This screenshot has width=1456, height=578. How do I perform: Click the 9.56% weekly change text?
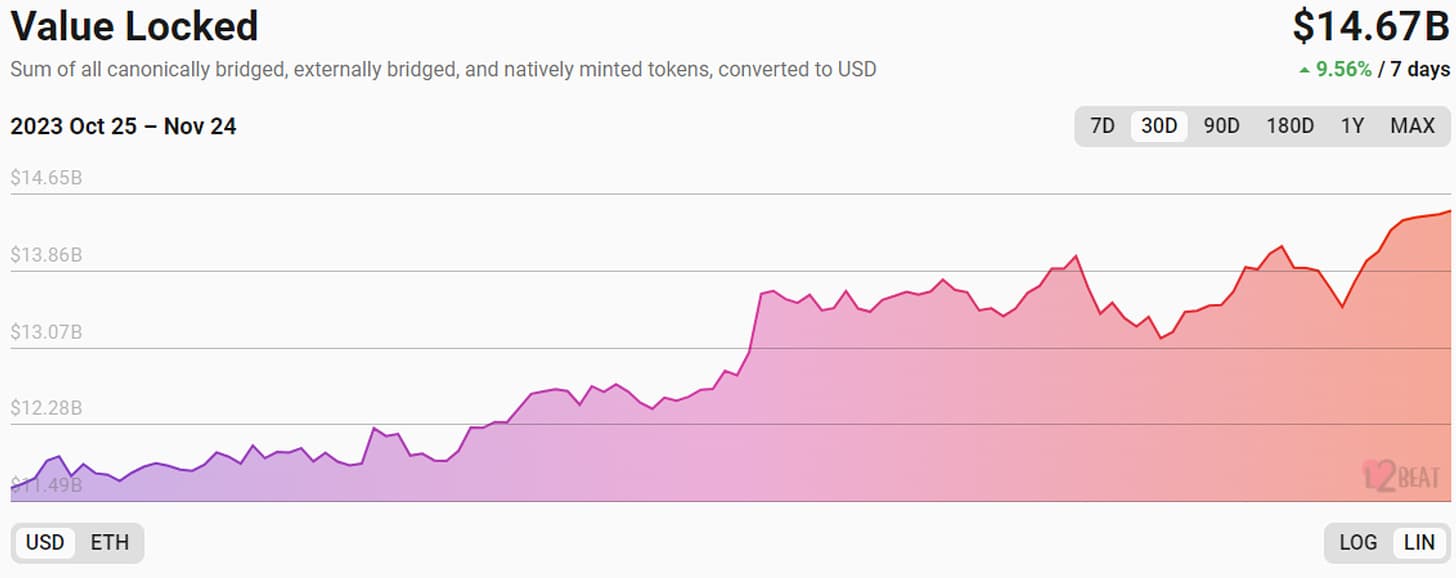click(x=1343, y=70)
